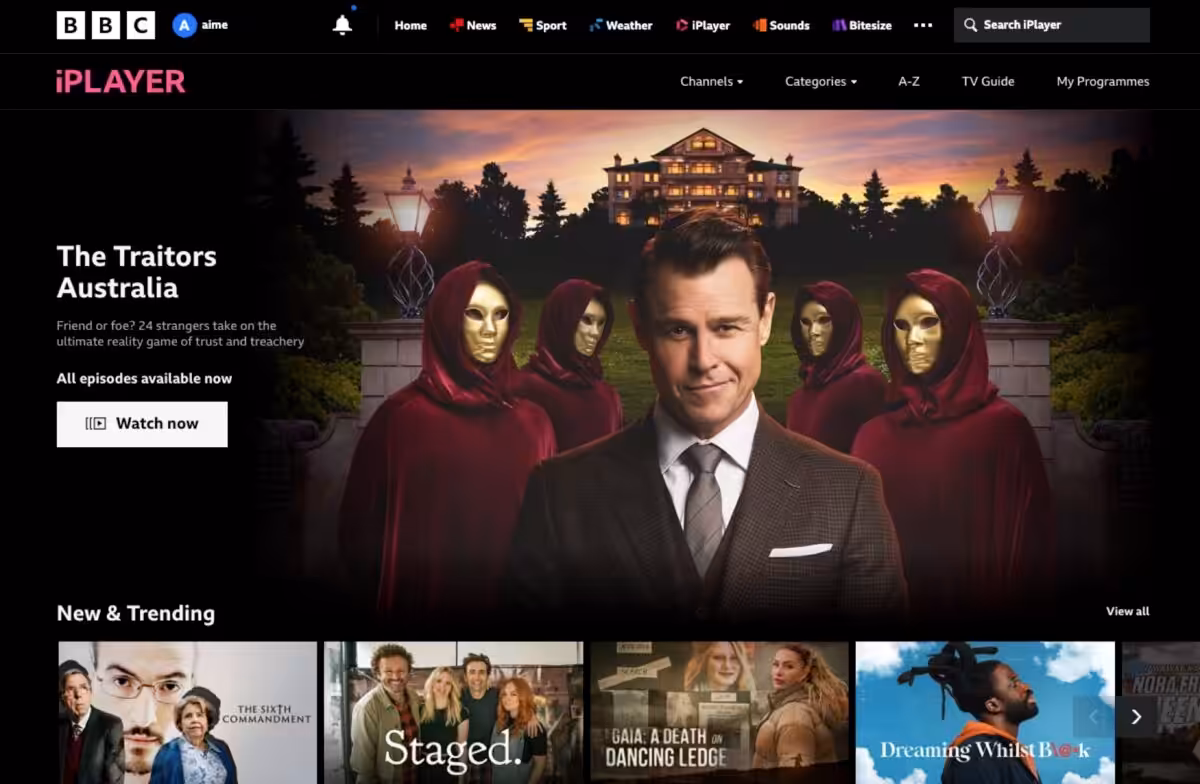Click View all for New & Trending
Viewport: 1200px width, 784px height.
tap(1128, 611)
